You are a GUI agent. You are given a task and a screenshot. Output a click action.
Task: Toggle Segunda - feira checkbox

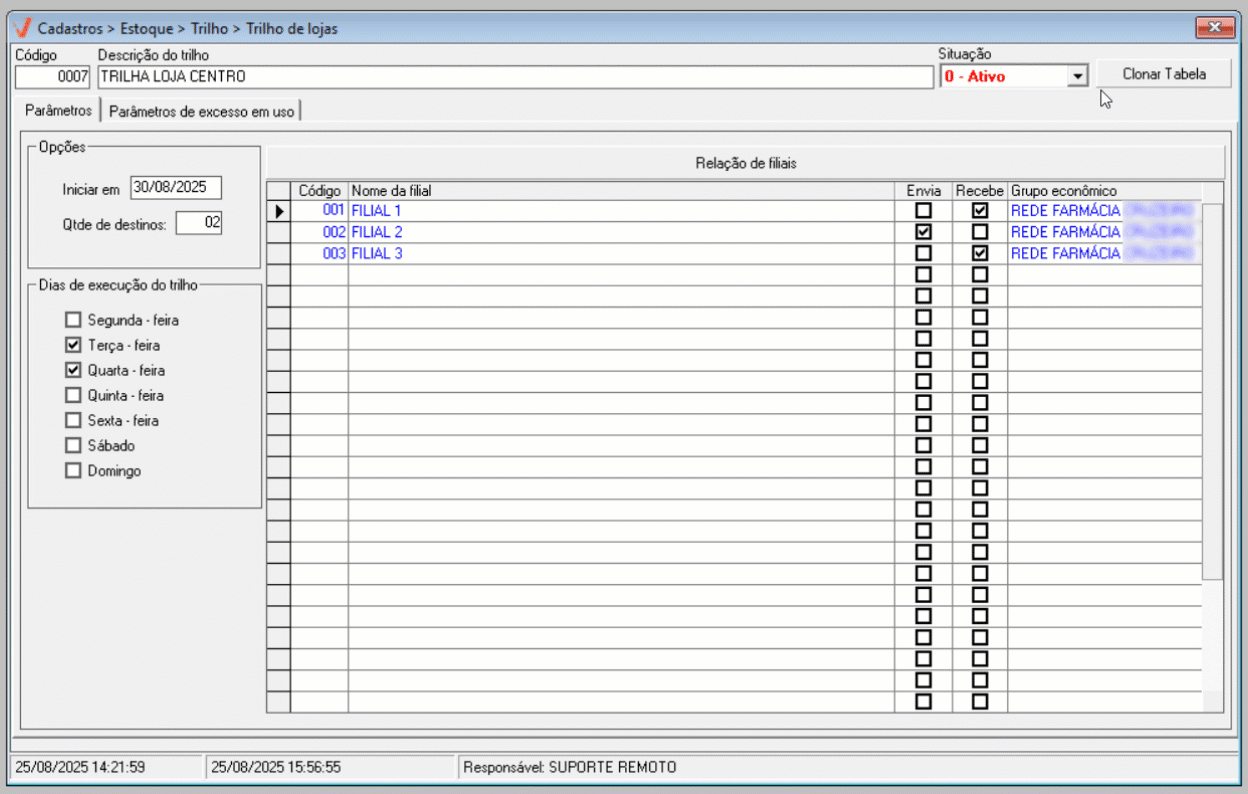(72, 321)
